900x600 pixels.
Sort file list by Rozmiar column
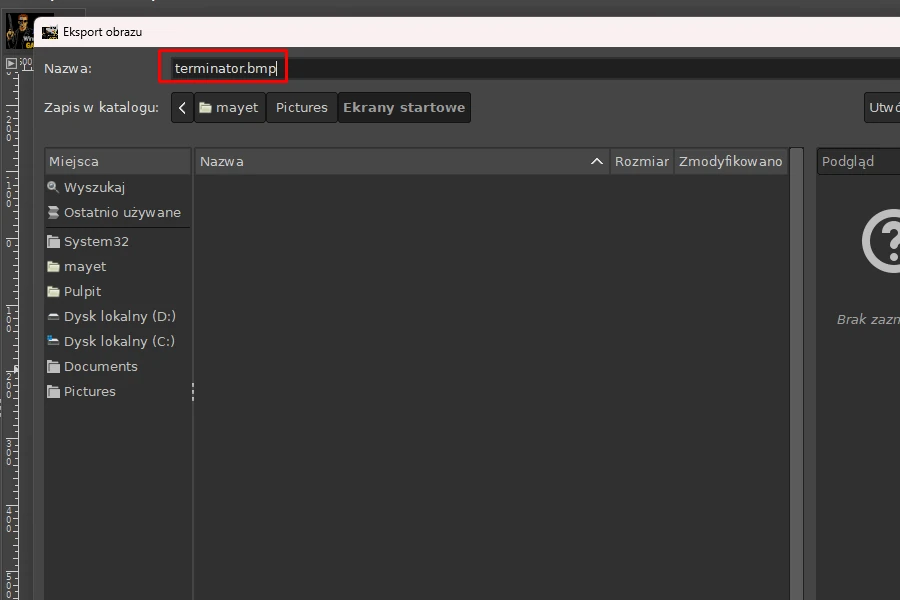click(x=642, y=161)
